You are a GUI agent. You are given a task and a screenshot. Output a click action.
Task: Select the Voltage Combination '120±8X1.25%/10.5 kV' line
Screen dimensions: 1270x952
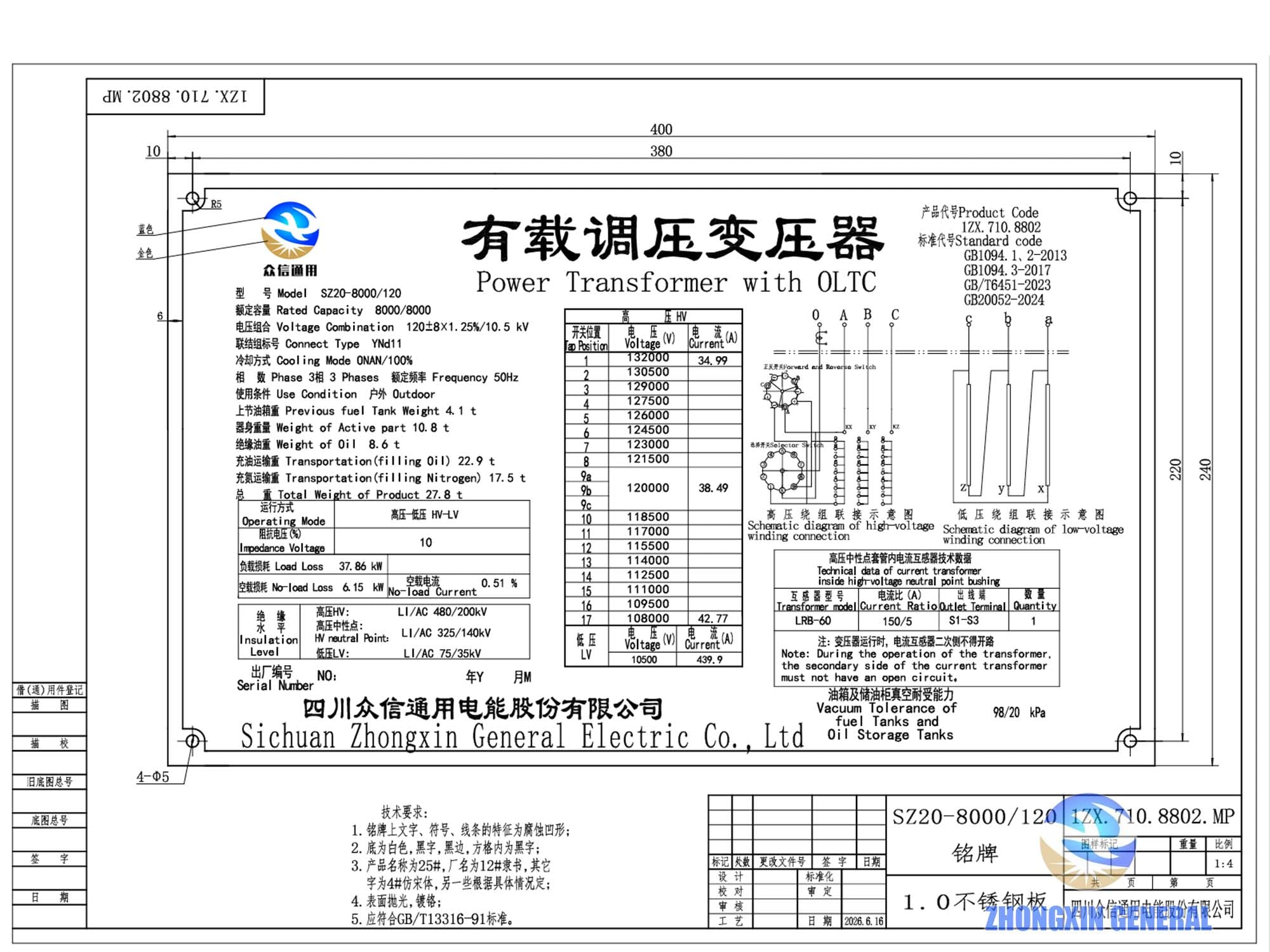click(x=382, y=327)
